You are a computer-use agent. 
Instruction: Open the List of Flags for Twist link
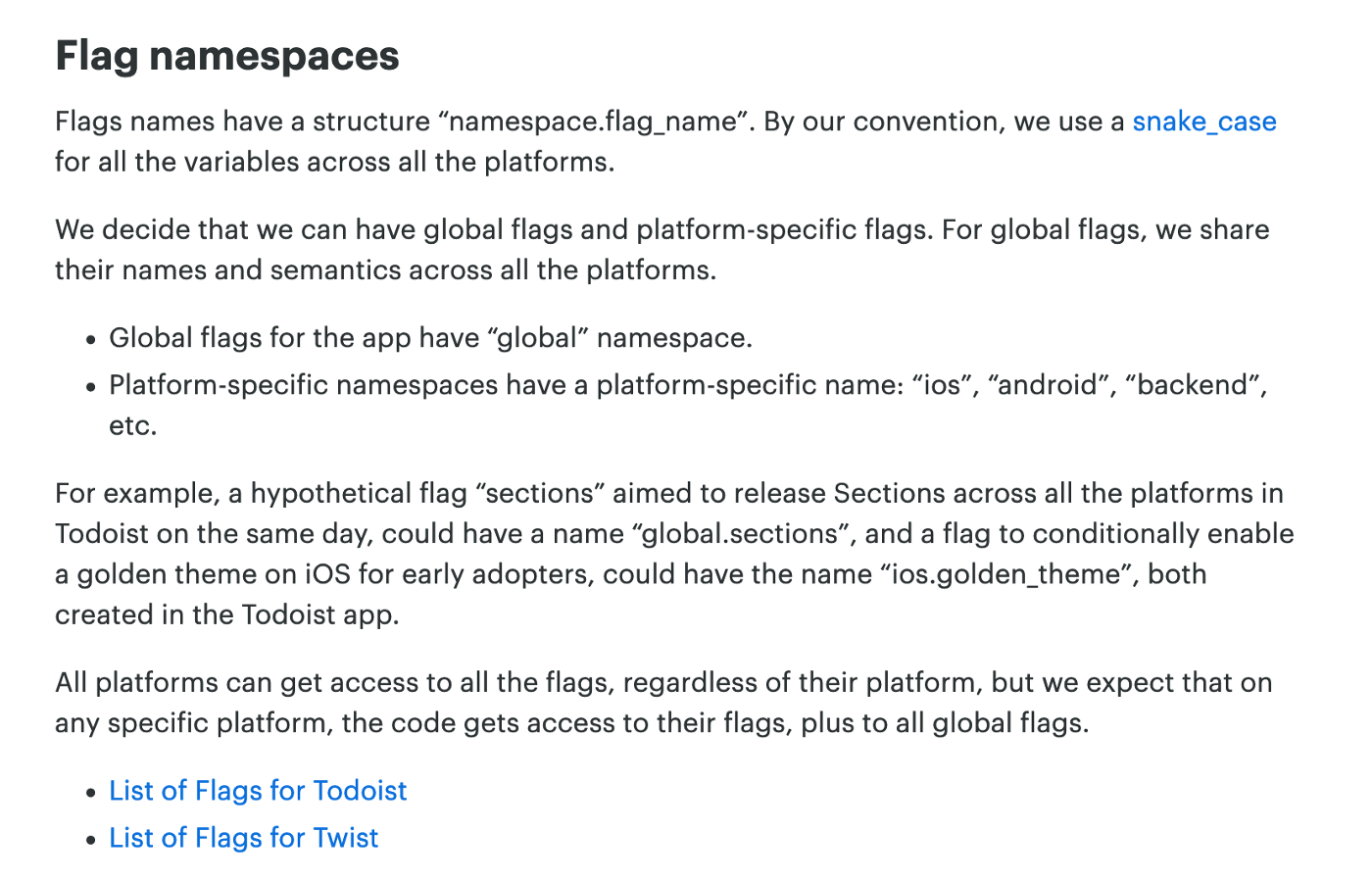pyautogui.click(x=243, y=838)
